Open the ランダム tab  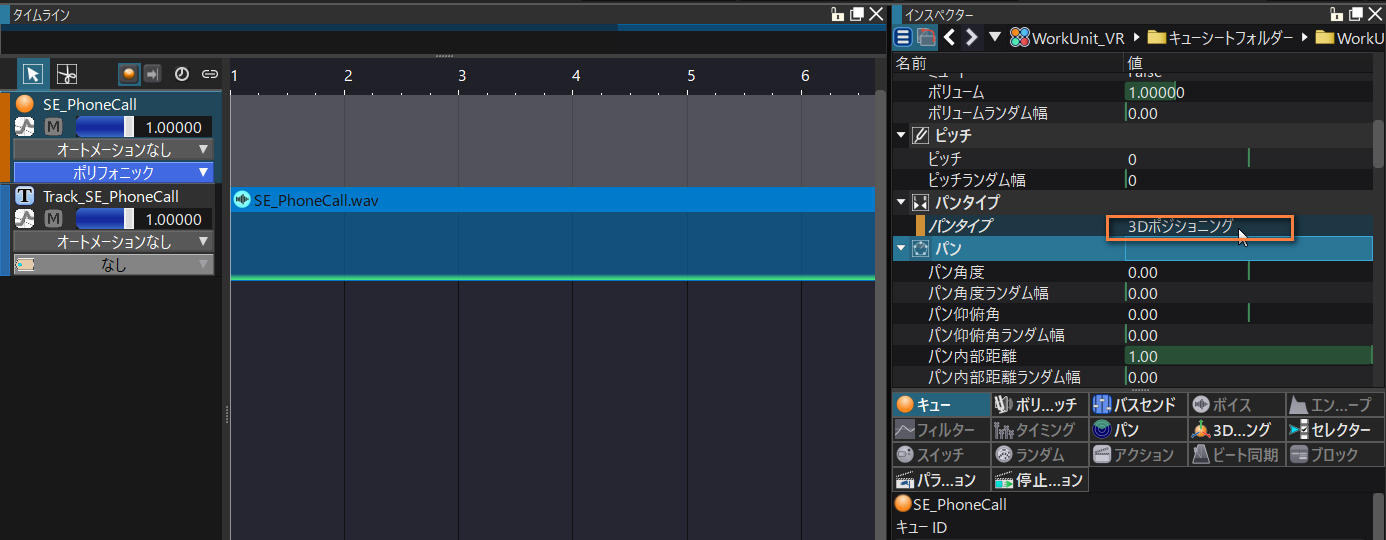tap(1039, 455)
